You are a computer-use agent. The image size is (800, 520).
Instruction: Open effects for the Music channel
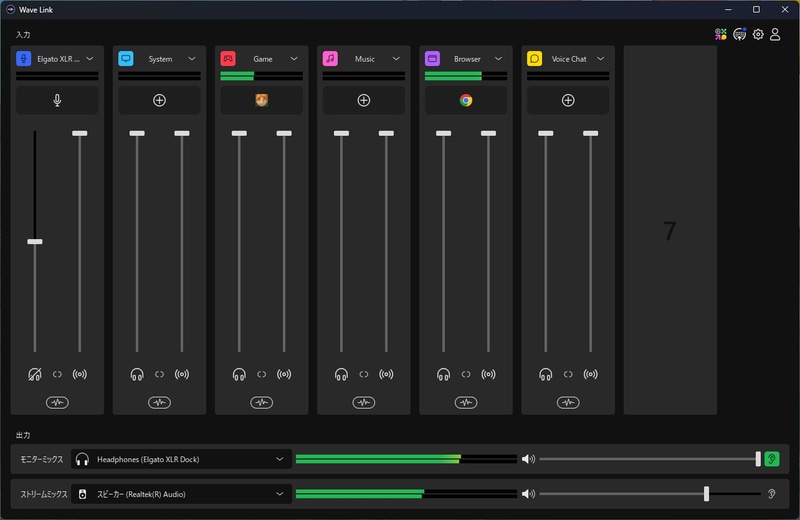(x=364, y=403)
